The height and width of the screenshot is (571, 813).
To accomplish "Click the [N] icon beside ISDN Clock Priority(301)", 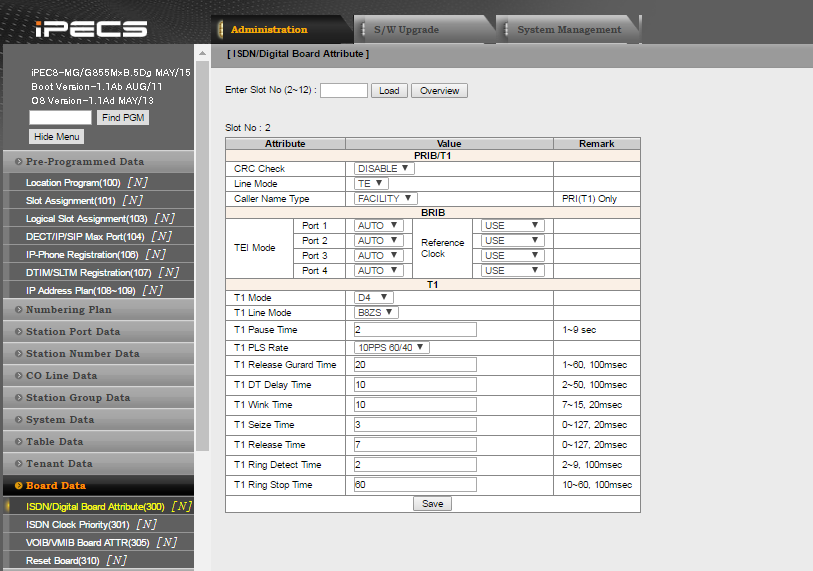I will tap(145, 524).
